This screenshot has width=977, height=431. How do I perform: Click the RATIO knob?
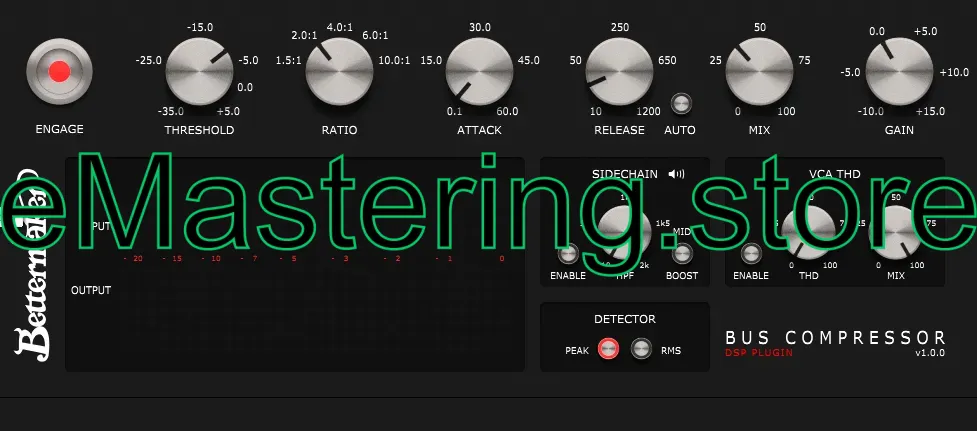click(339, 71)
